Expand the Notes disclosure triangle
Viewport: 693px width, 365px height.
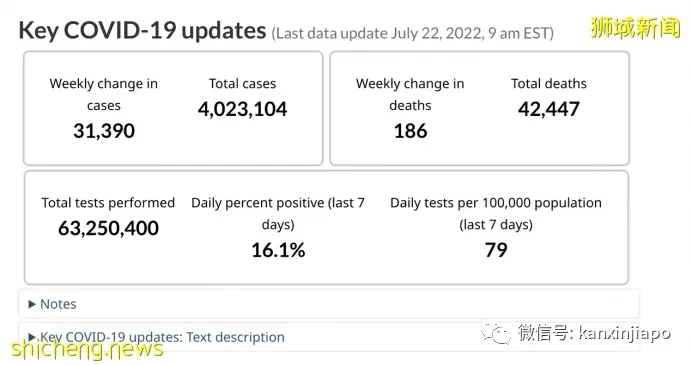[x=31, y=304]
